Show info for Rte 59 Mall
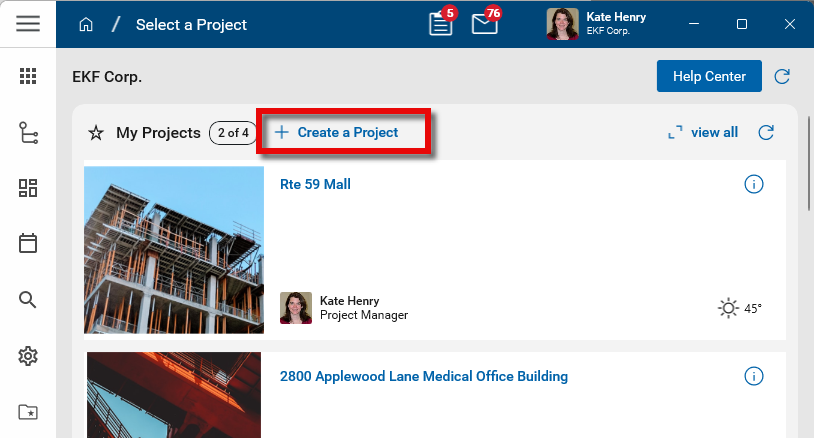Screen dimensions: 814x438 pos(754,184)
